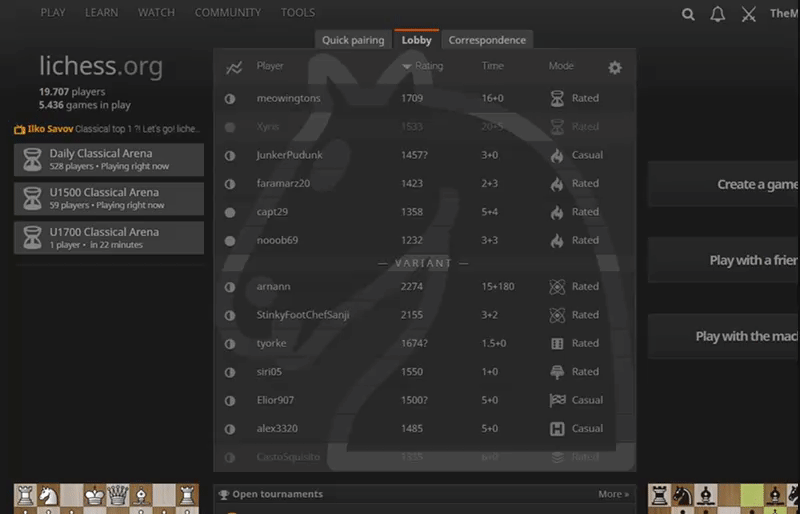Screen dimensions: 800x514
Task: Click variant icon in siri05 row
Action: (x=557, y=372)
